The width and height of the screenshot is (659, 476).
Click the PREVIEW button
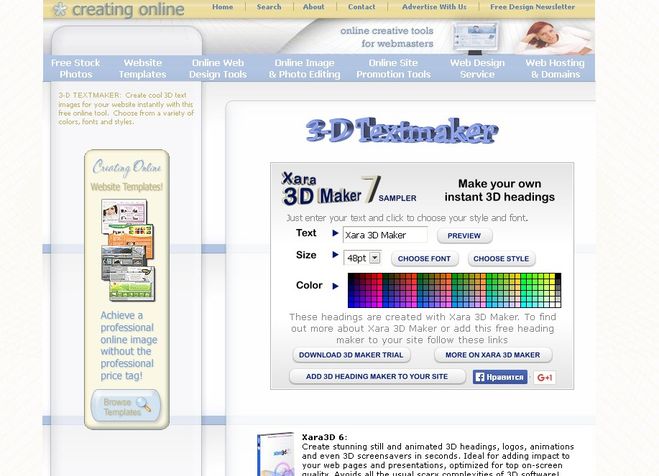(x=464, y=236)
